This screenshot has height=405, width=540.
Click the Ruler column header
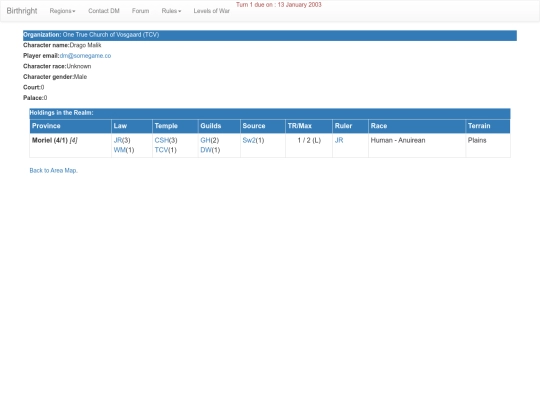pos(351,126)
